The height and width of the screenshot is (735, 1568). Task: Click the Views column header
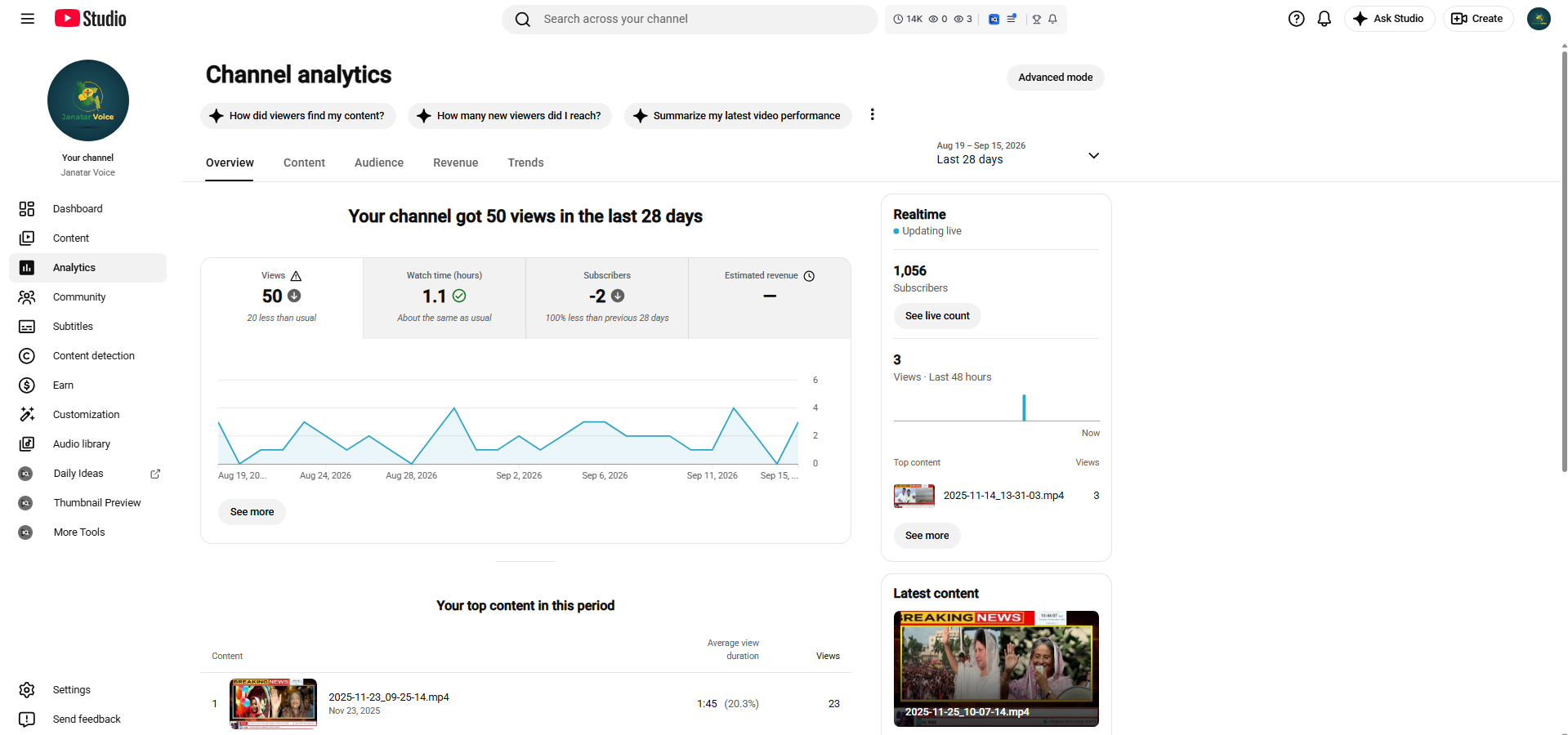[x=828, y=657]
